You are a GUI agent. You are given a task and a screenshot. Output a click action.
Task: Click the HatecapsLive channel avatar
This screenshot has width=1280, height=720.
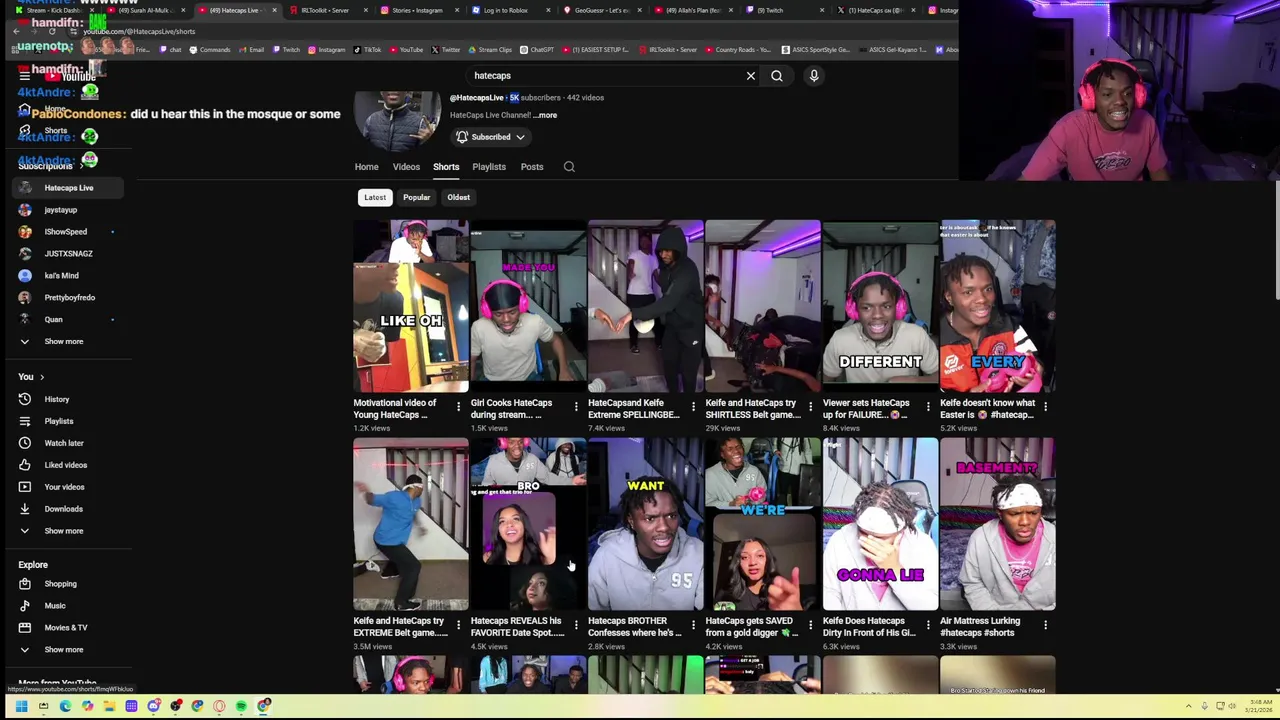(x=397, y=120)
